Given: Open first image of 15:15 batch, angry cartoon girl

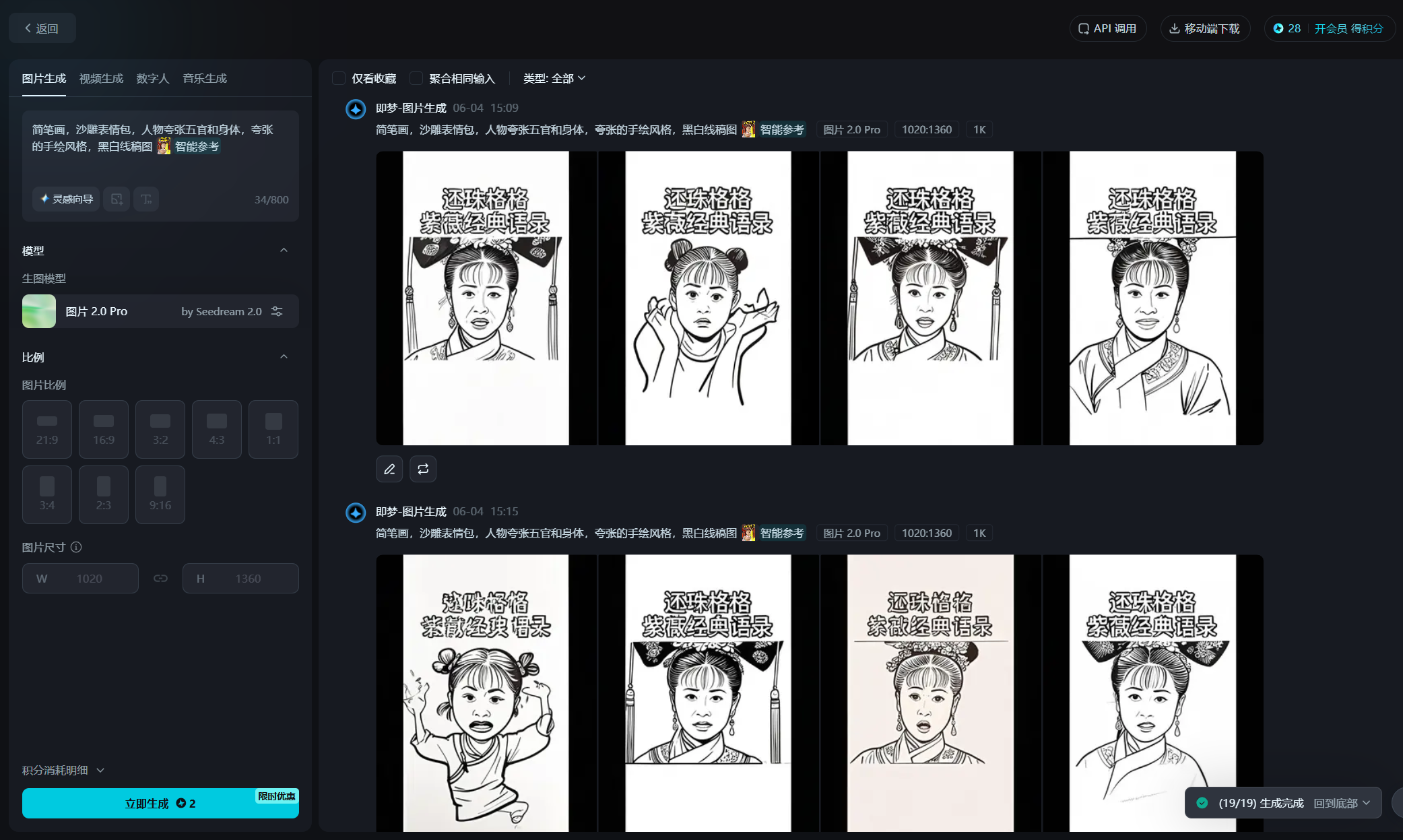Looking at the screenshot, I should tap(486, 693).
